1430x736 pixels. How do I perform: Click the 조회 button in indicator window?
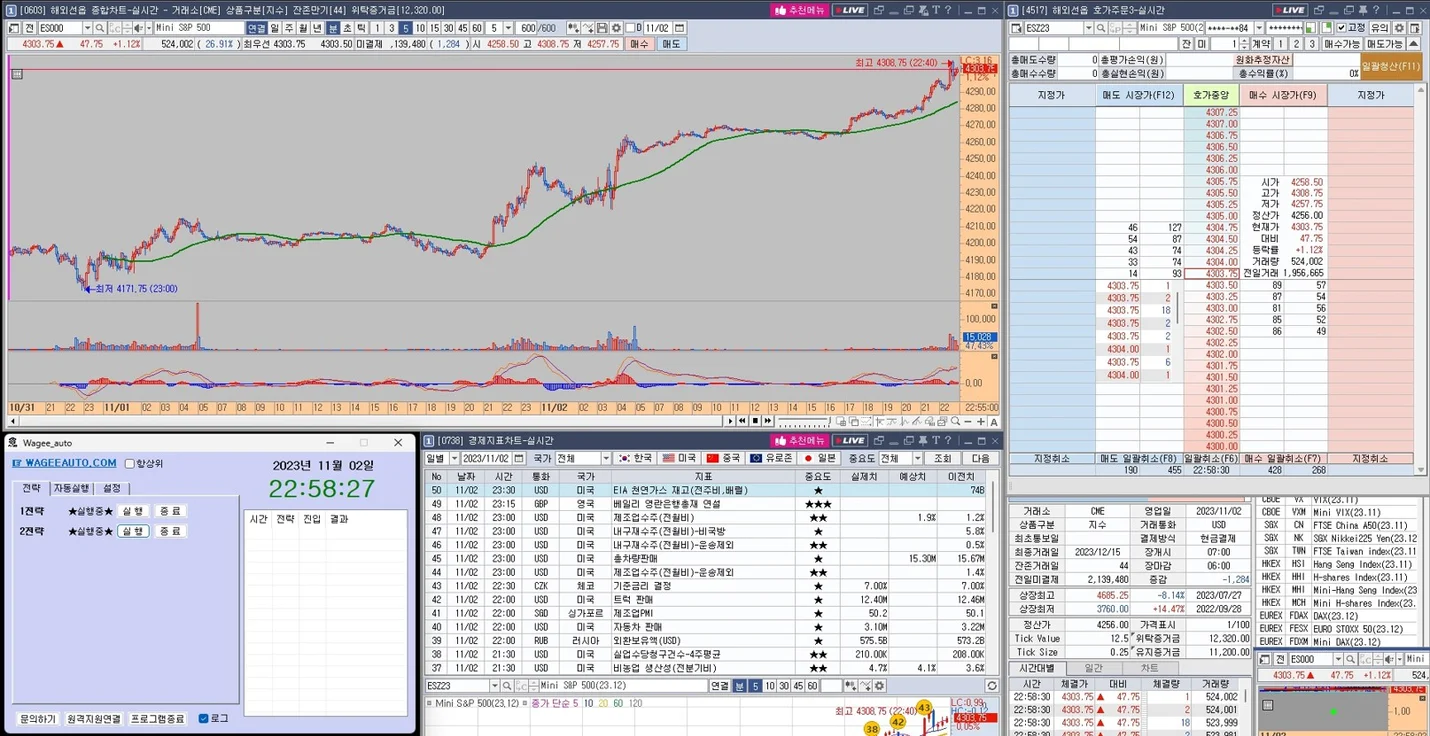pos(942,458)
